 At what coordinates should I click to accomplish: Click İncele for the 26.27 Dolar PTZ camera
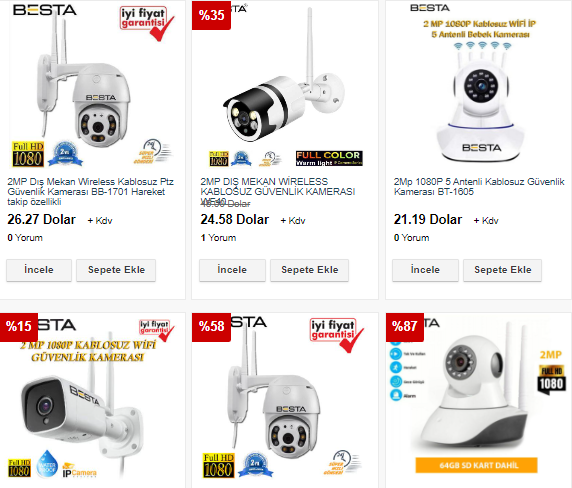pos(39,270)
